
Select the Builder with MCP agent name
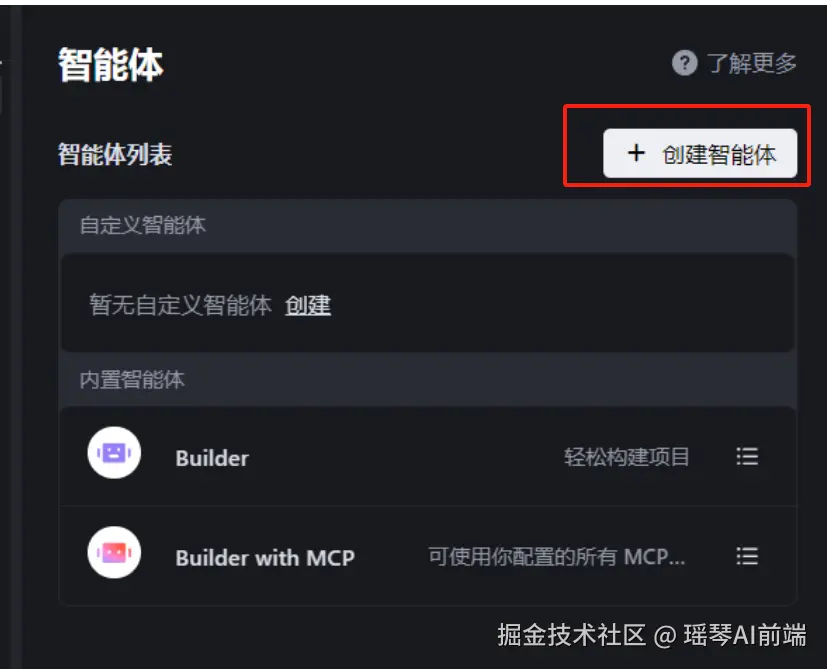[x=265, y=558]
